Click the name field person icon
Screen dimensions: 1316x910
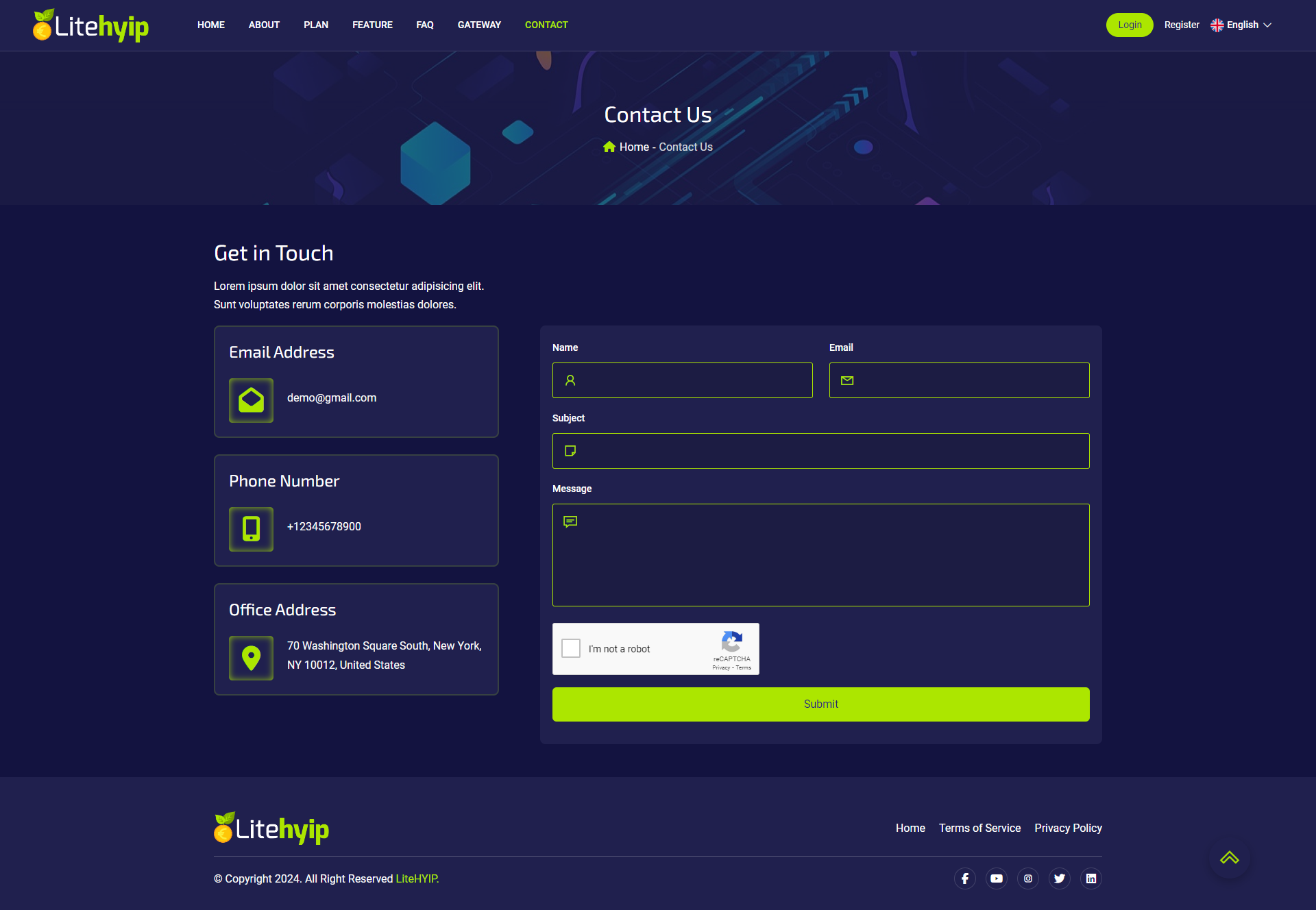(x=570, y=380)
